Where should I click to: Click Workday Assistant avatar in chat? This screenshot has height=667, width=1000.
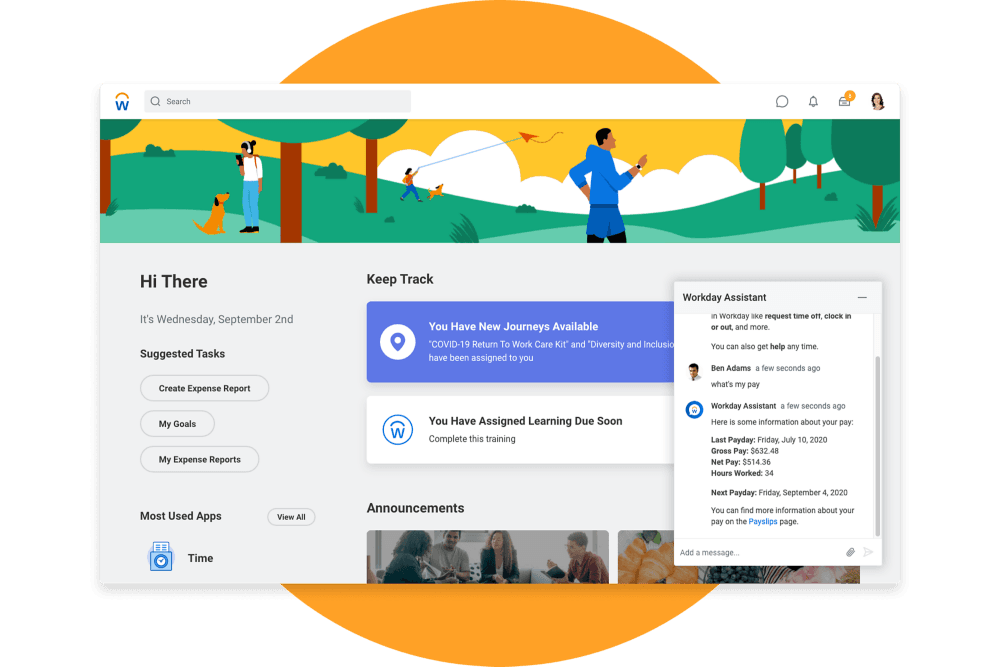695,409
